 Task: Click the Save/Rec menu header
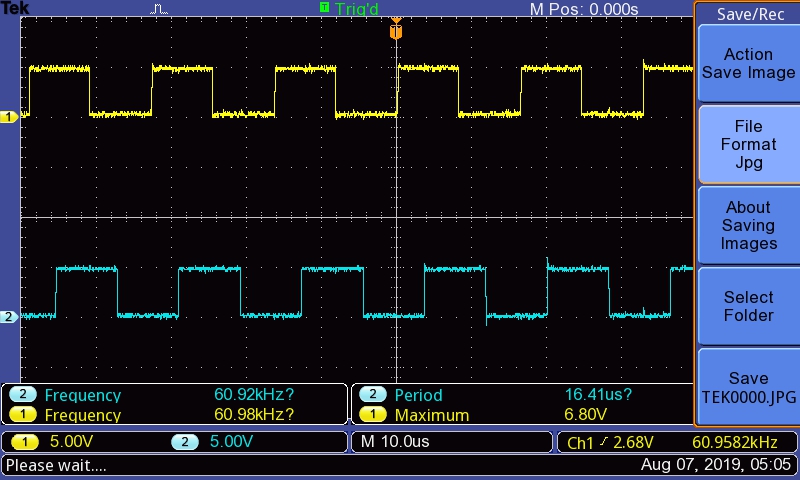pos(750,14)
